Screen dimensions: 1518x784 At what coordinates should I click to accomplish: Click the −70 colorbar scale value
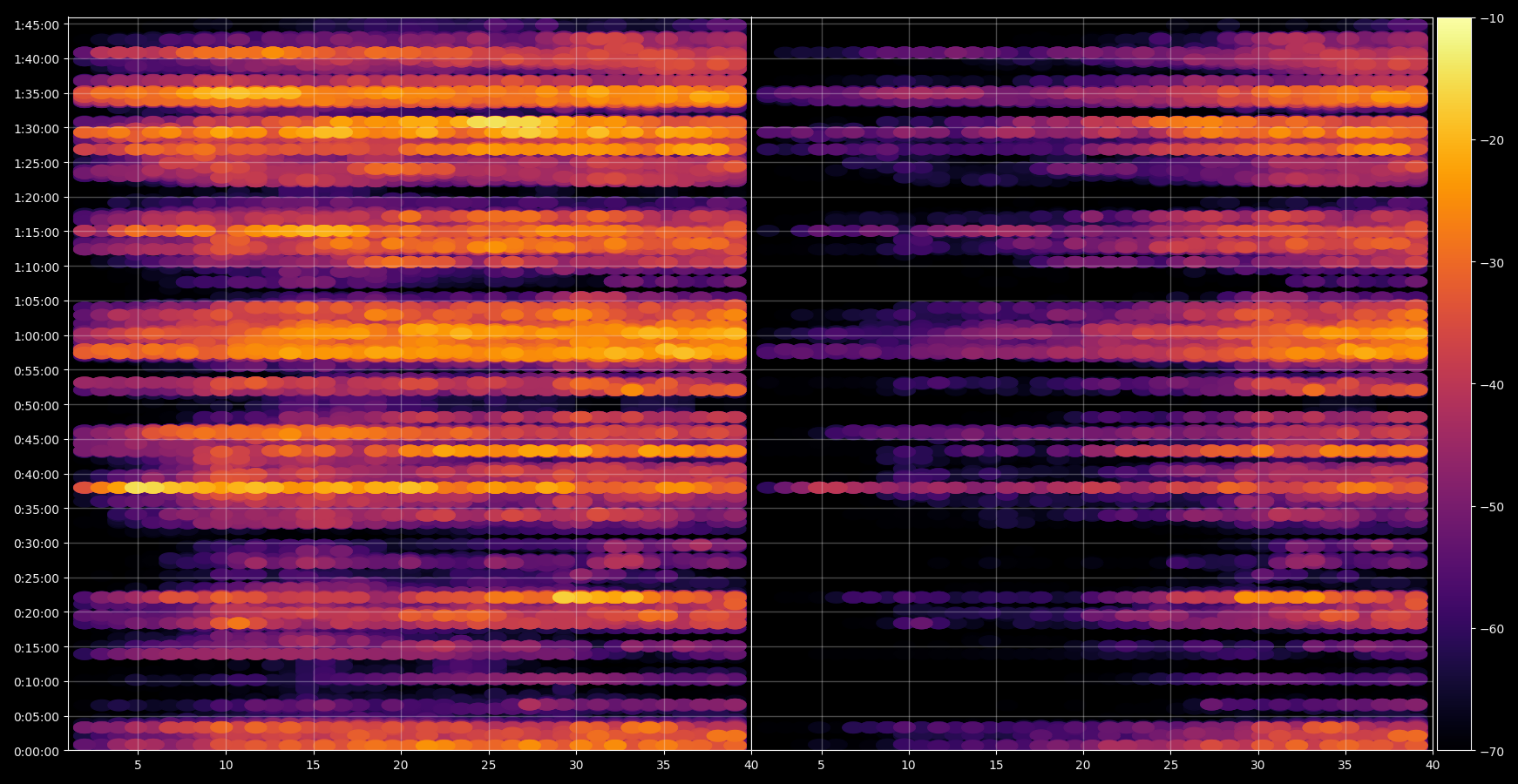pyautogui.click(x=1491, y=750)
